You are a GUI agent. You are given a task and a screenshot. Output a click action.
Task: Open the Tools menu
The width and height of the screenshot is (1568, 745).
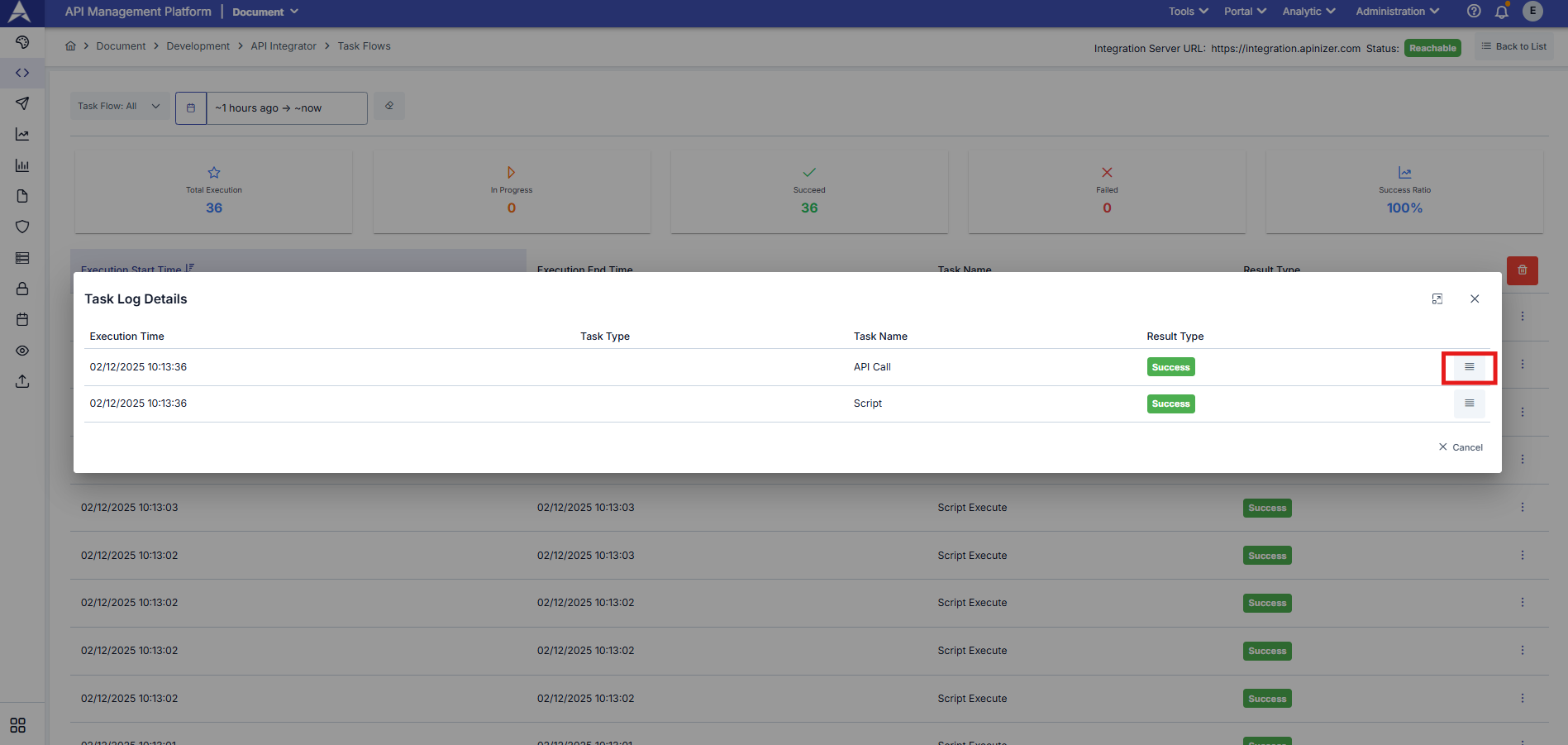(1188, 12)
